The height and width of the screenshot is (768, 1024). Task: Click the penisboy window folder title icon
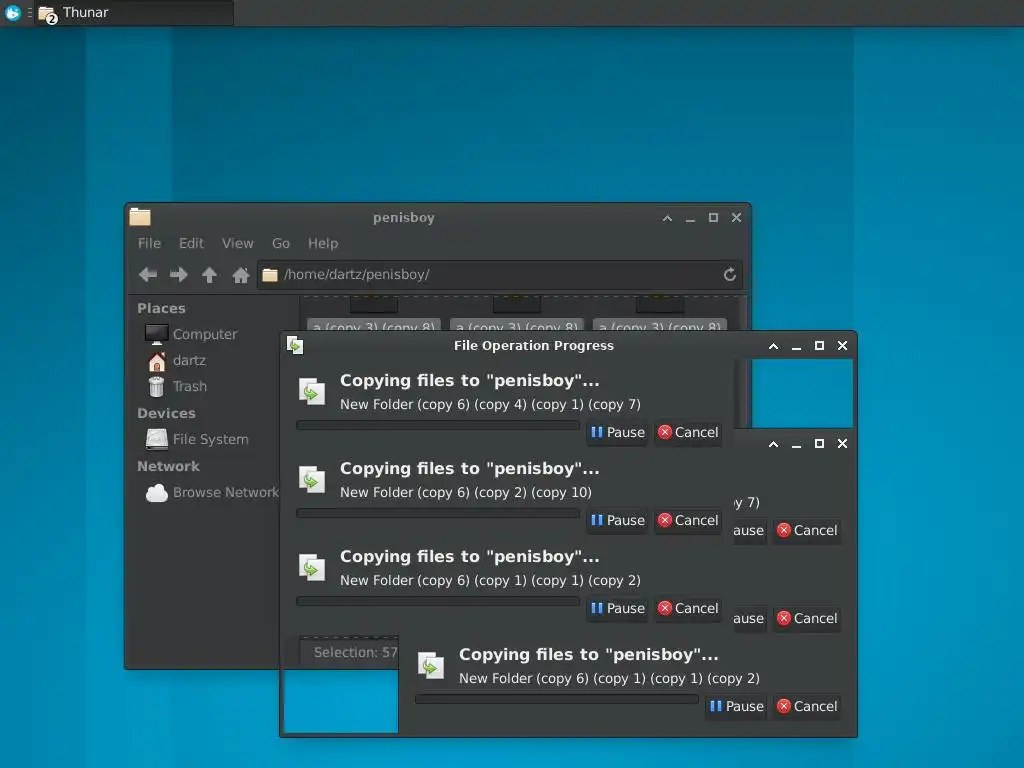140,217
